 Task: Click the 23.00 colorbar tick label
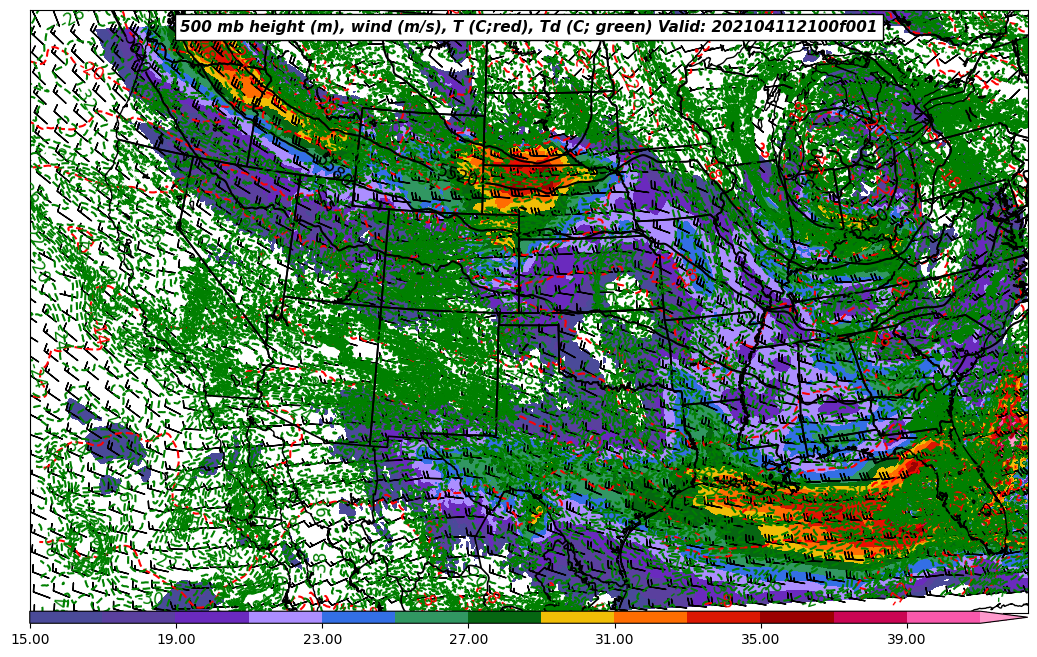click(322, 639)
